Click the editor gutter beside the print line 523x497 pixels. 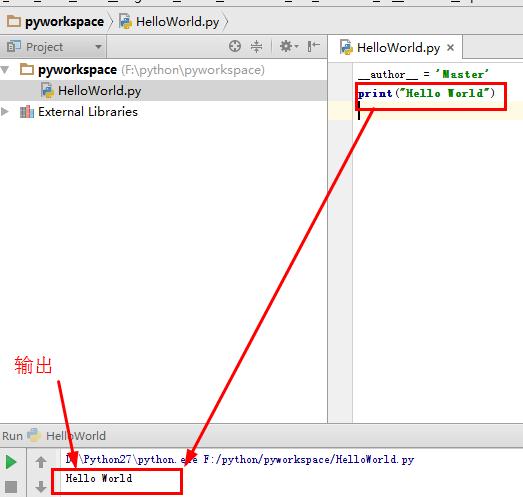coord(340,93)
